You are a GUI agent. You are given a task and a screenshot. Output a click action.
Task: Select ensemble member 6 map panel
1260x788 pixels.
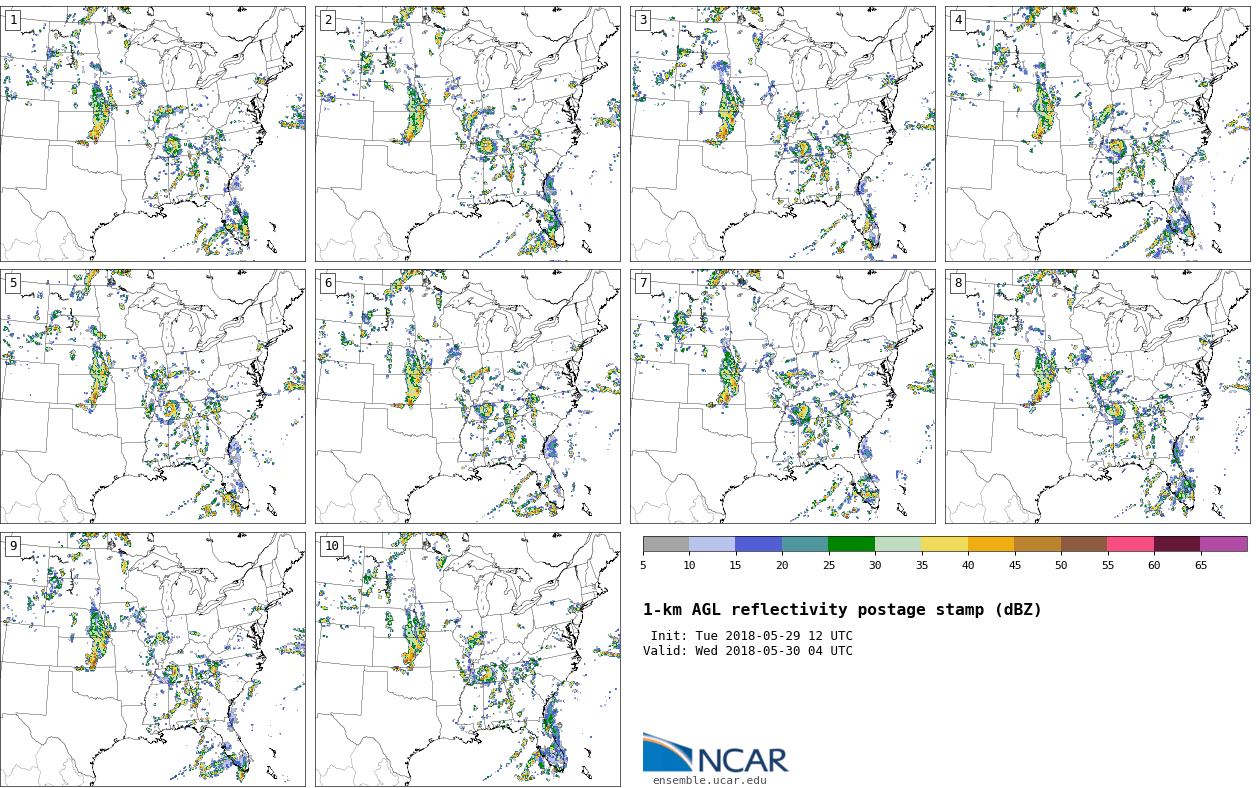coord(467,396)
